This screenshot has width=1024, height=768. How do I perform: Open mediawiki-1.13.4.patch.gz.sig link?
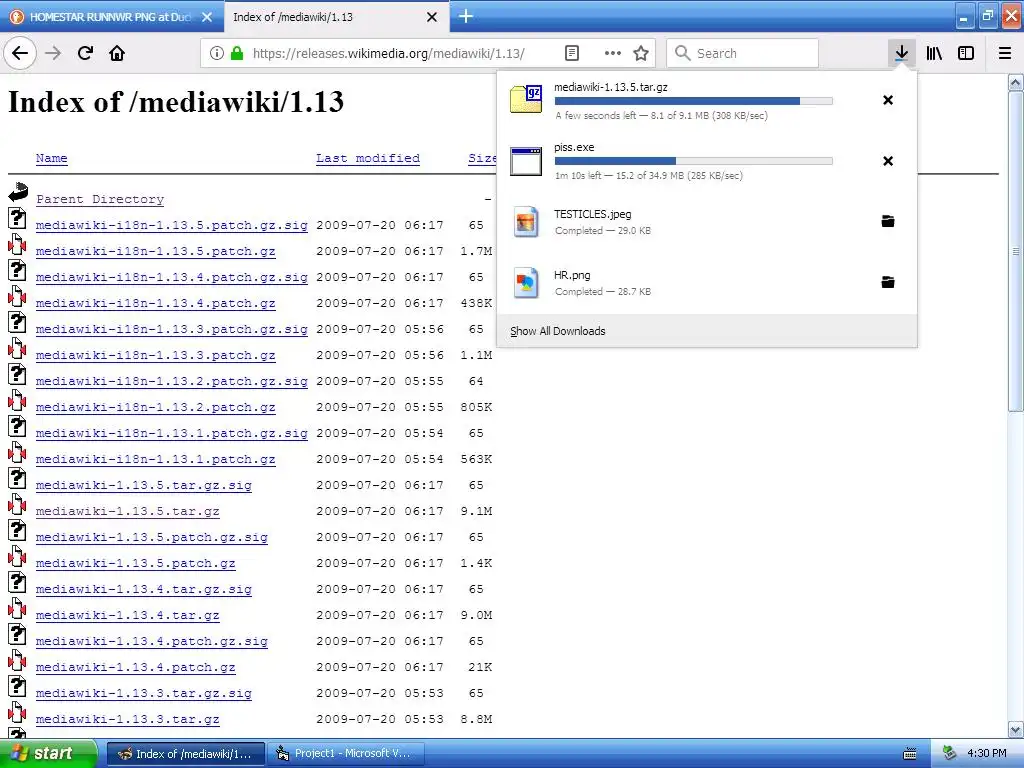click(152, 641)
